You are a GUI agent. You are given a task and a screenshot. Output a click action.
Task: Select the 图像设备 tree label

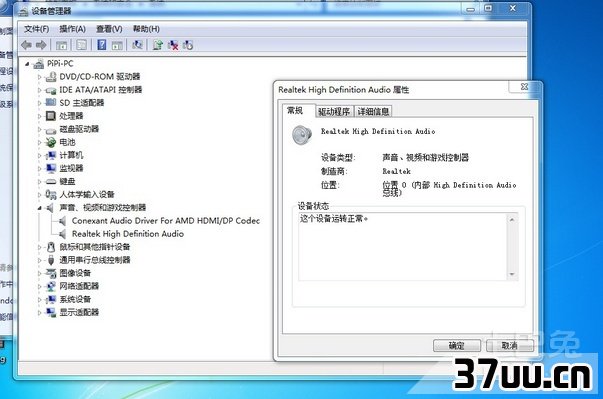click(x=75, y=273)
